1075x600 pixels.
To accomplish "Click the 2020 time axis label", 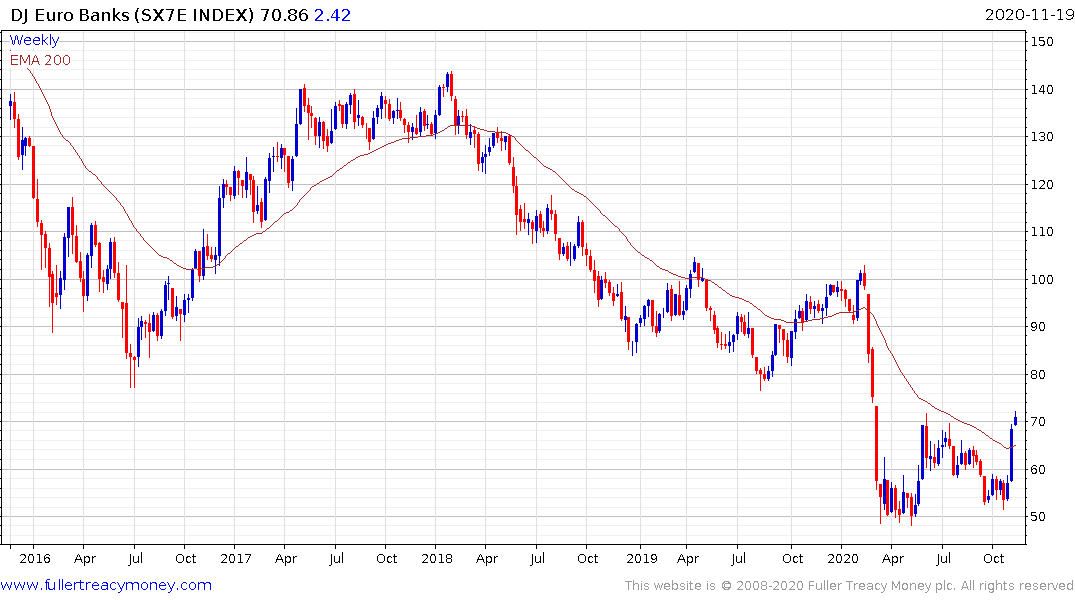I will [x=843, y=558].
